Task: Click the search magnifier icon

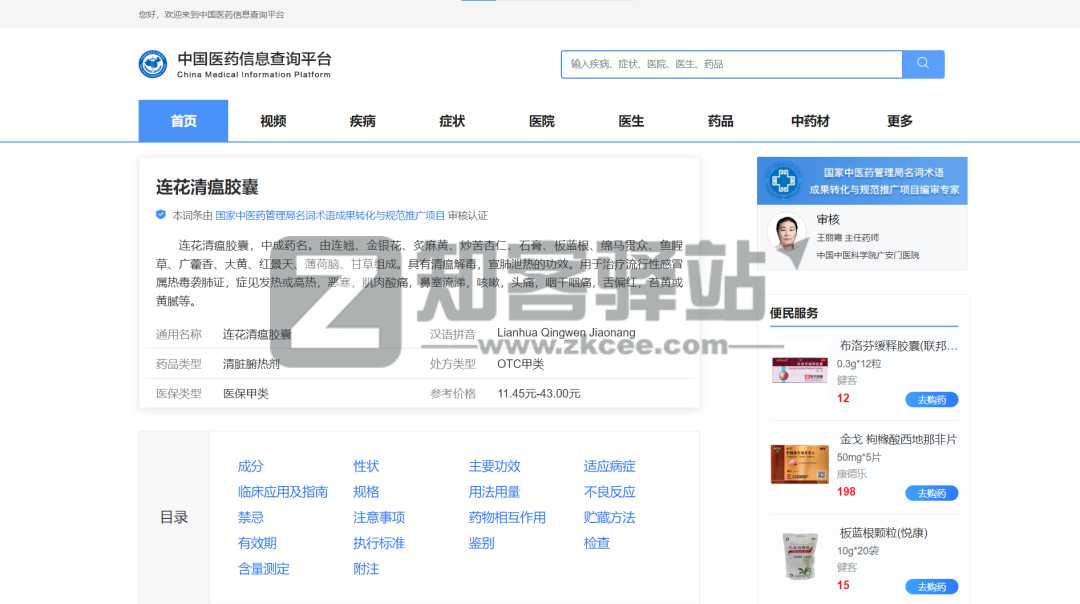Action: [x=922, y=63]
